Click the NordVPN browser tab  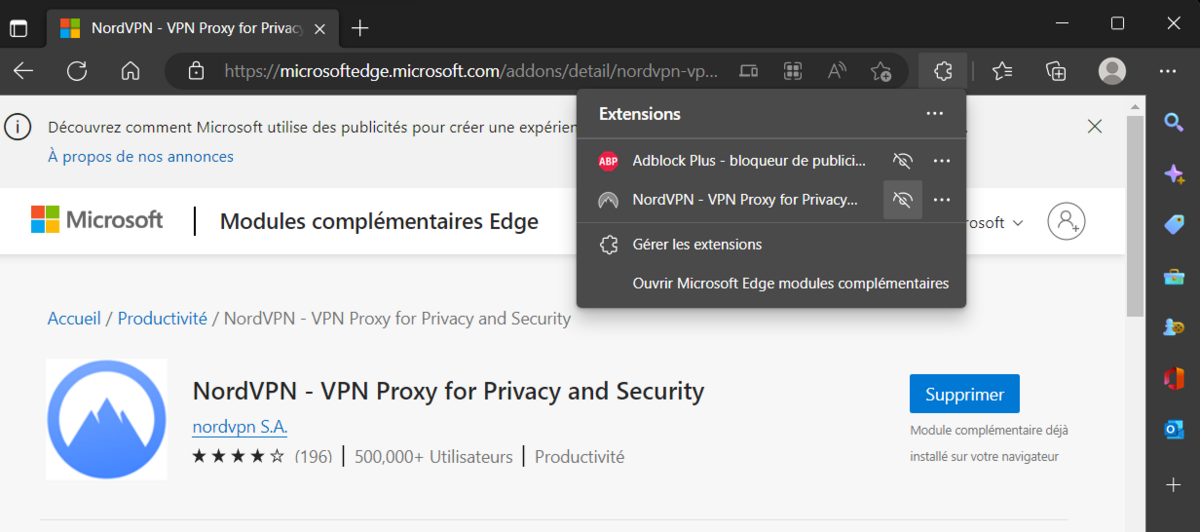click(x=192, y=27)
